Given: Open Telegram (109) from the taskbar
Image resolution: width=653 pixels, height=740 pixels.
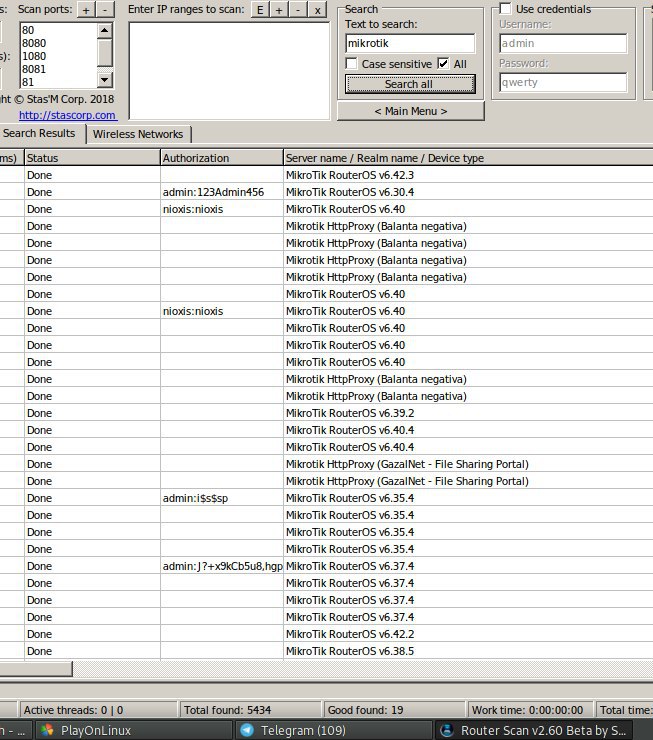Looking at the screenshot, I should click(x=334, y=731).
